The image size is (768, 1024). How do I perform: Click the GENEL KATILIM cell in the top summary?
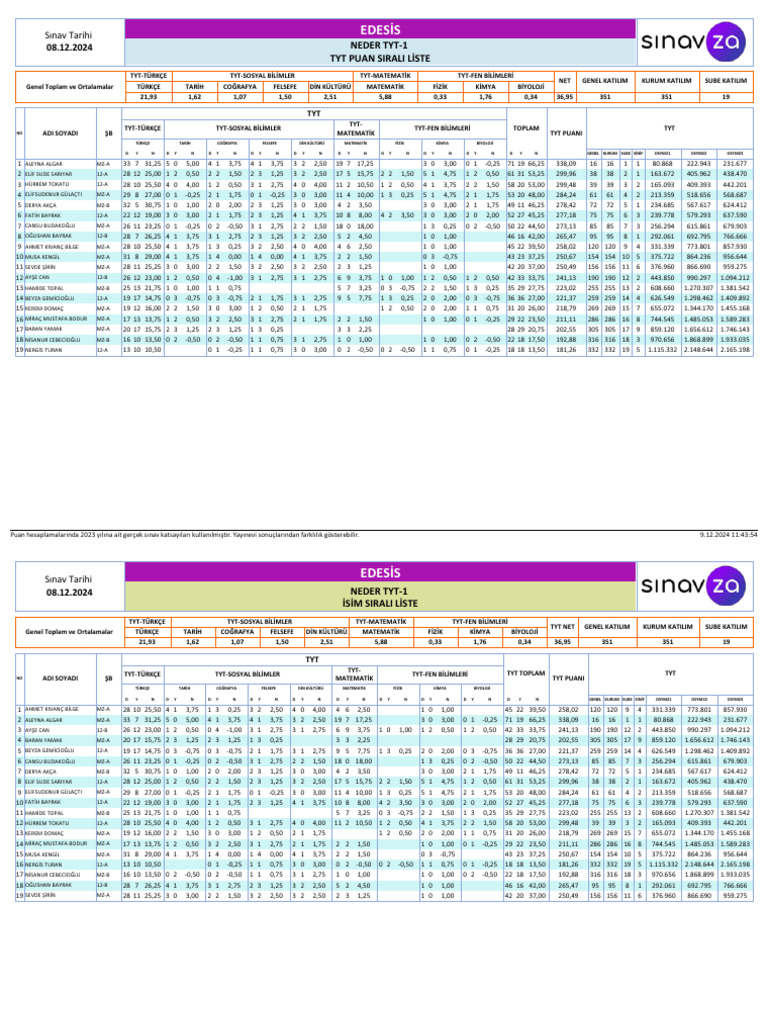pyautogui.click(x=605, y=81)
